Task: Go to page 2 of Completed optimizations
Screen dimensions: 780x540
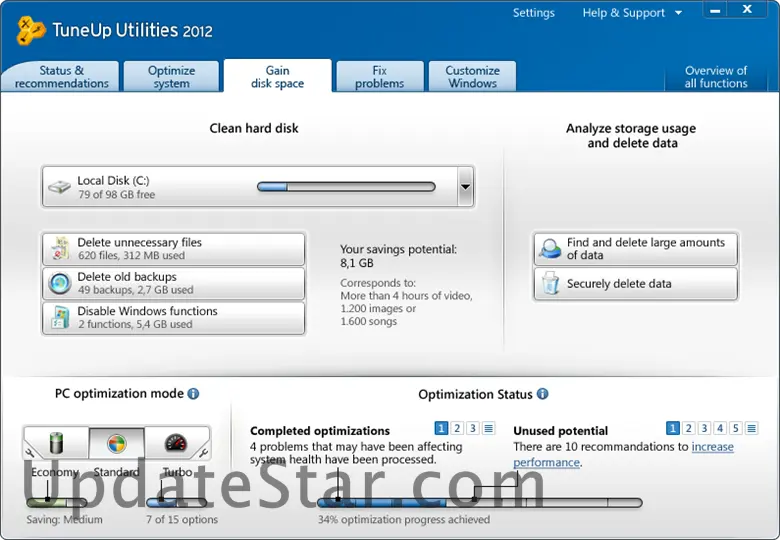Action: (x=457, y=428)
